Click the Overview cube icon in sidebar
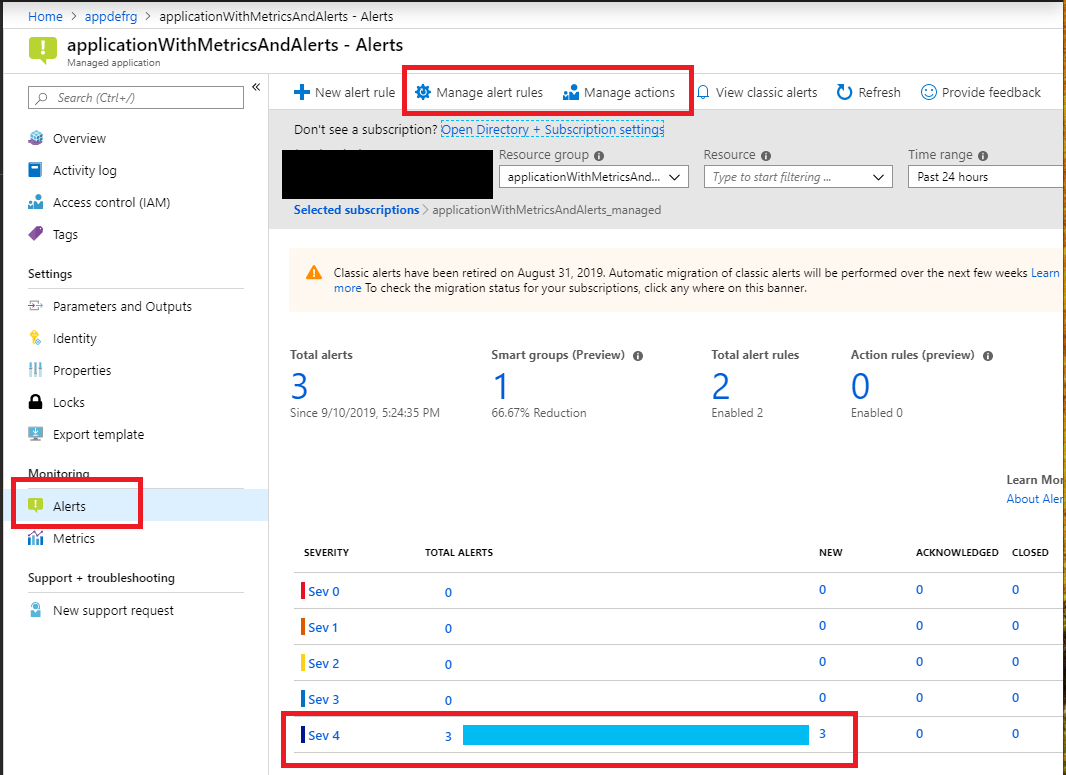The height and width of the screenshot is (775, 1066). (x=35, y=138)
